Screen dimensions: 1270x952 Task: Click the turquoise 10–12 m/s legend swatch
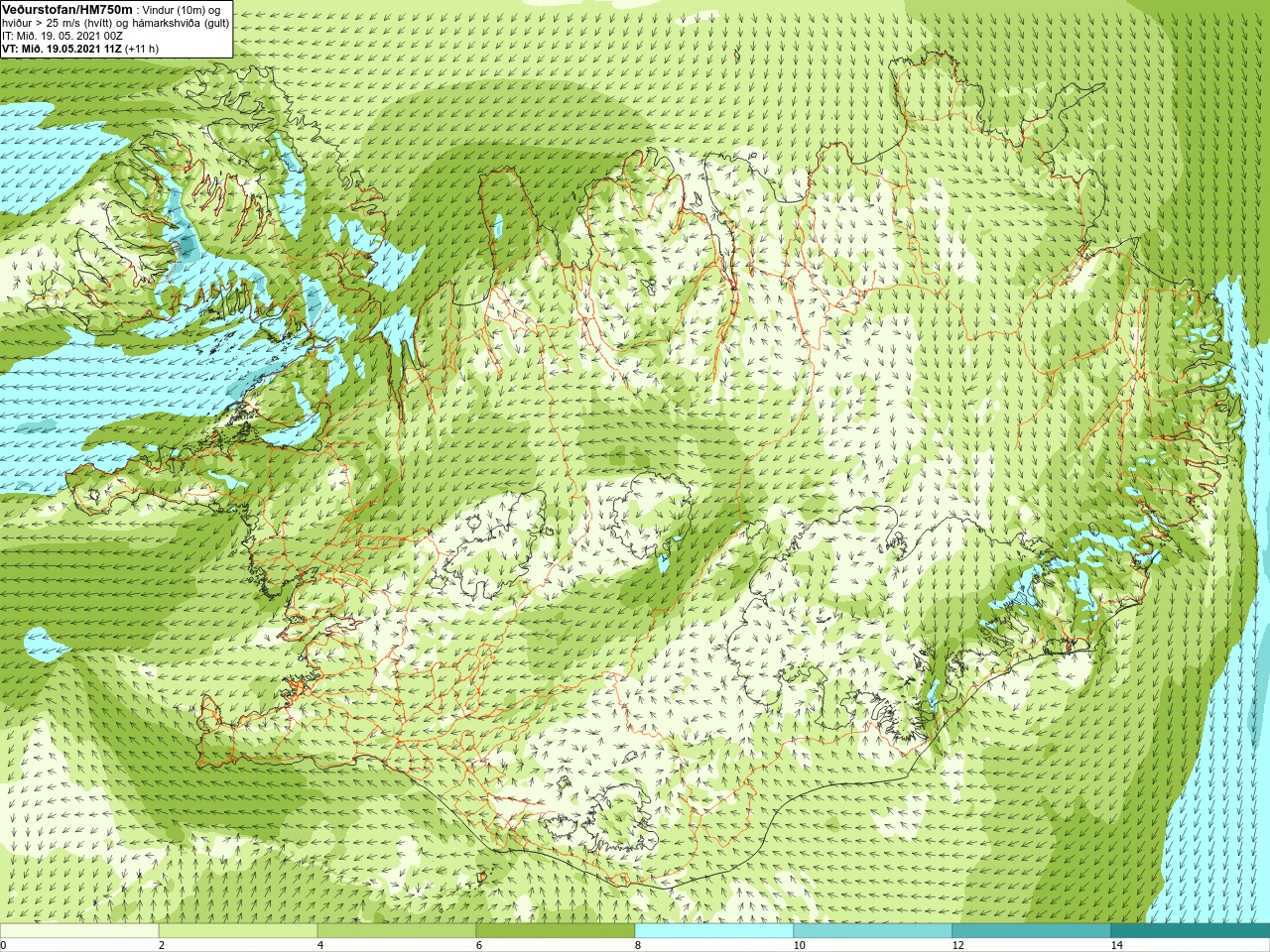pyautogui.click(x=873, y=931)
